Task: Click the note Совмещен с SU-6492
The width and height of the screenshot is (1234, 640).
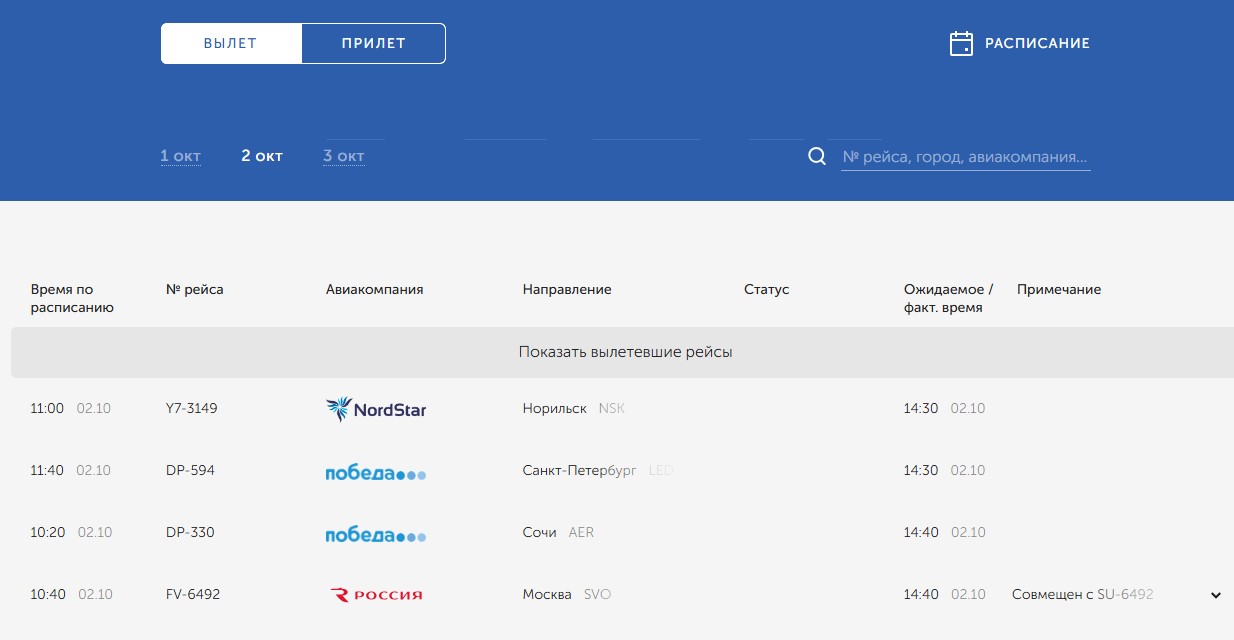Action: pos(1083,594)
